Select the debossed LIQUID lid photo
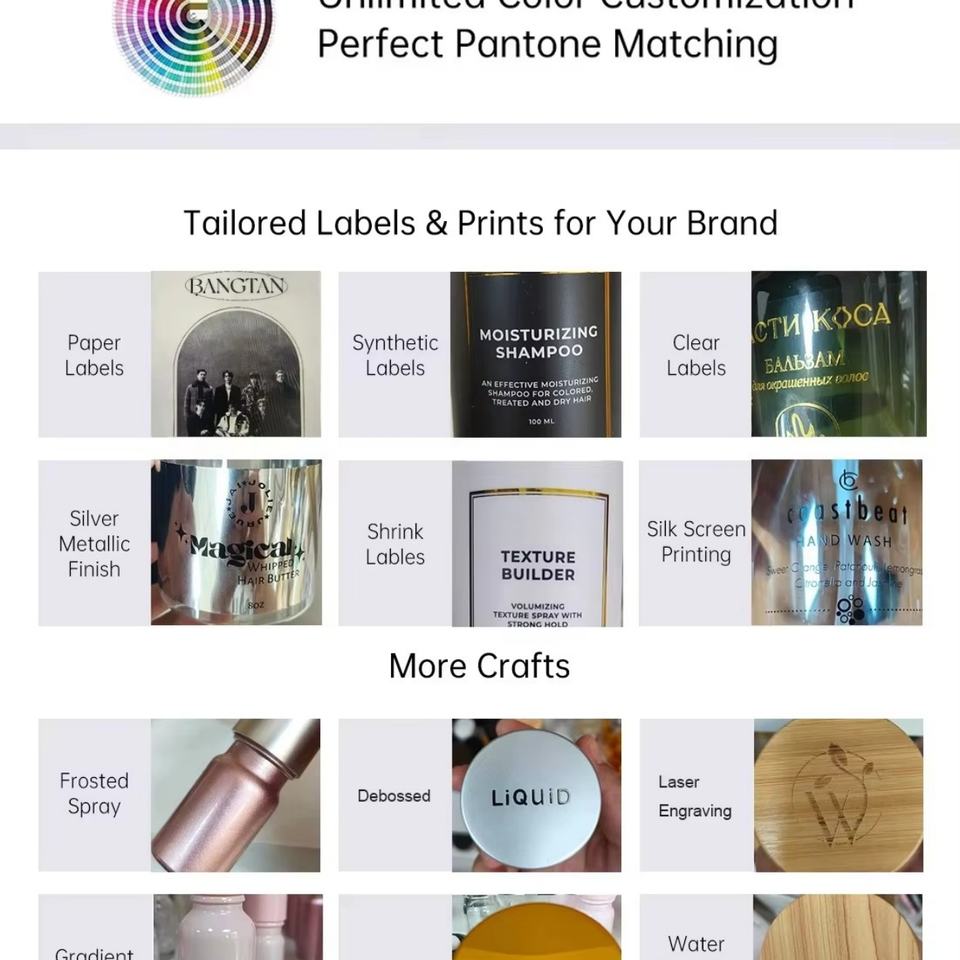 (x=536, y=795)
